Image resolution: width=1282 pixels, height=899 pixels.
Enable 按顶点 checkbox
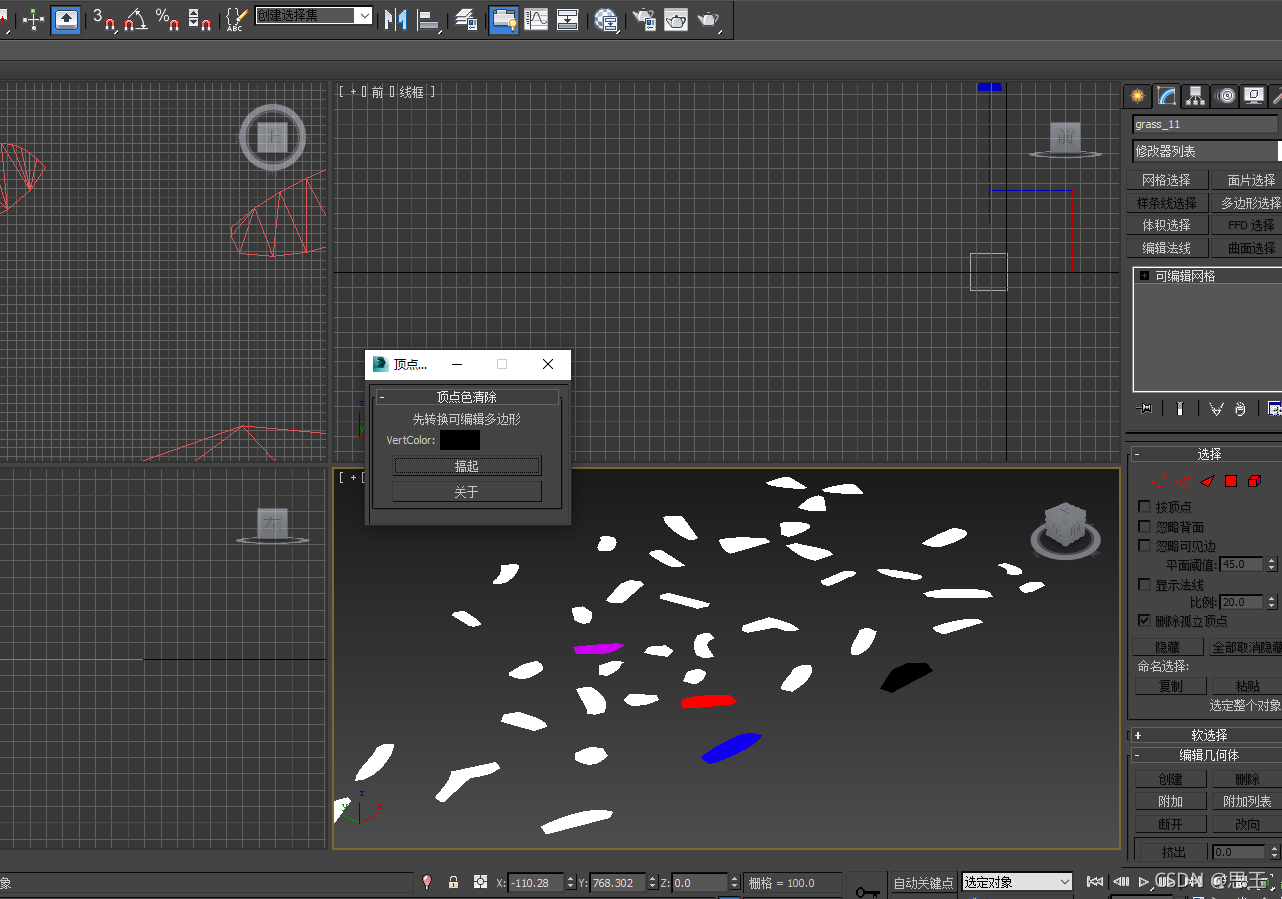click(1145, 507)
